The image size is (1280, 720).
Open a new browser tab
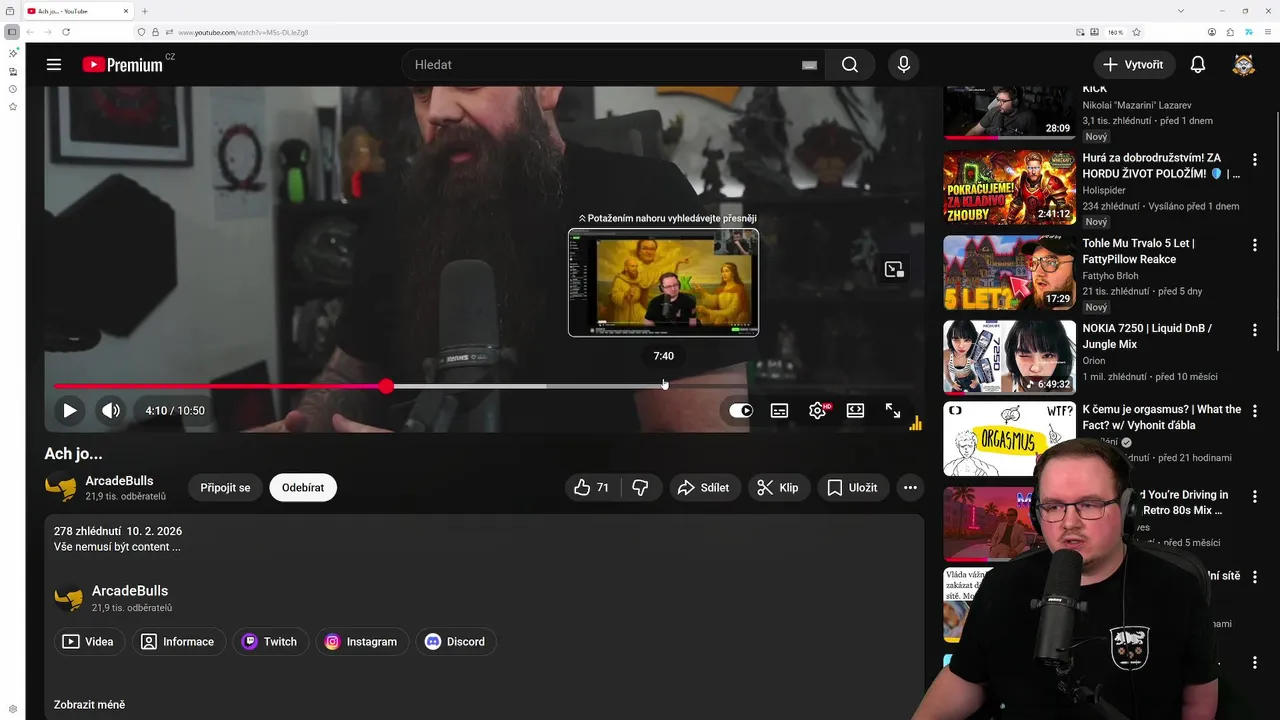145,11
